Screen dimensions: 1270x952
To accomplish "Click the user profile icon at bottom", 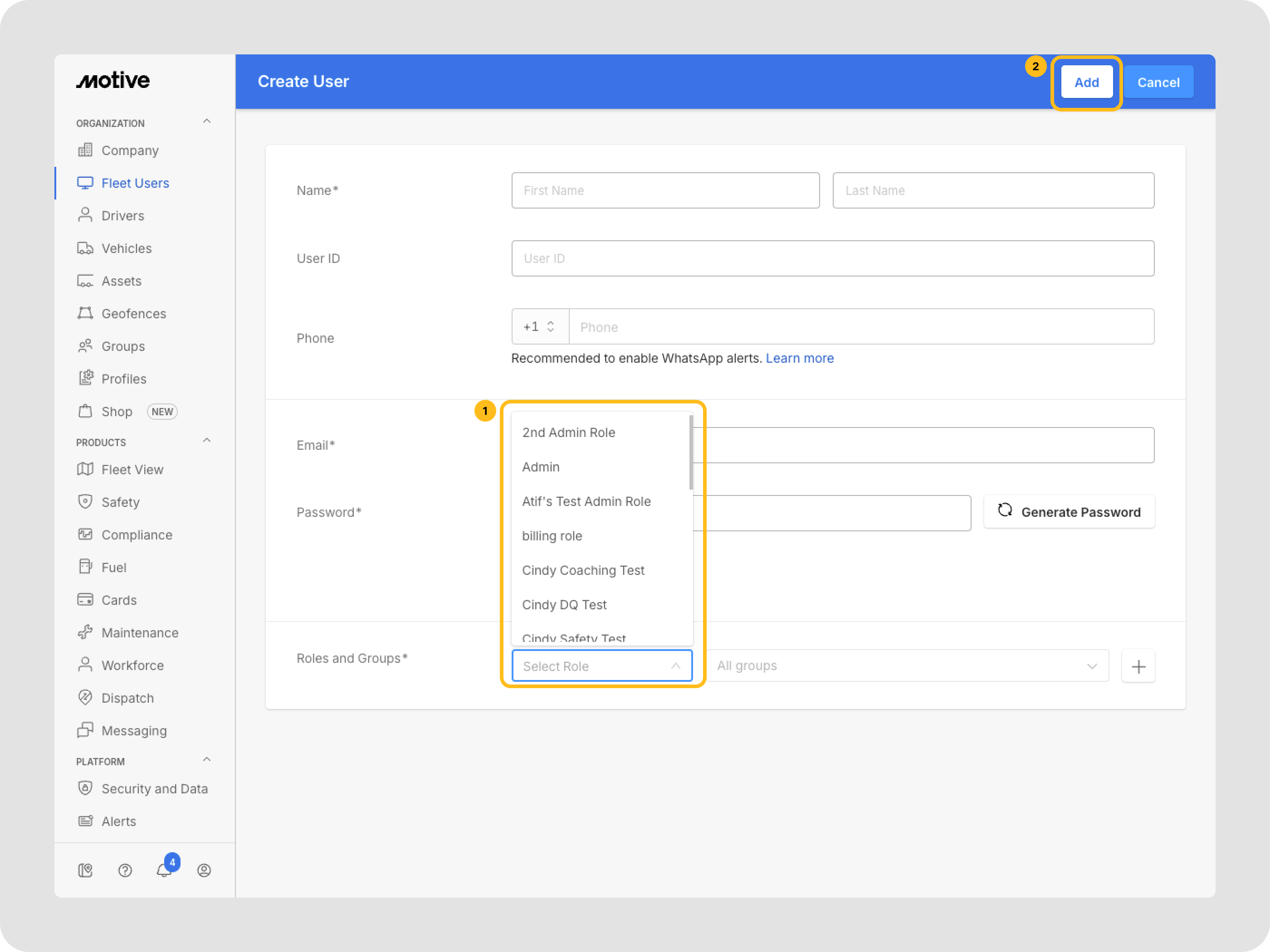I will (204, 870).
